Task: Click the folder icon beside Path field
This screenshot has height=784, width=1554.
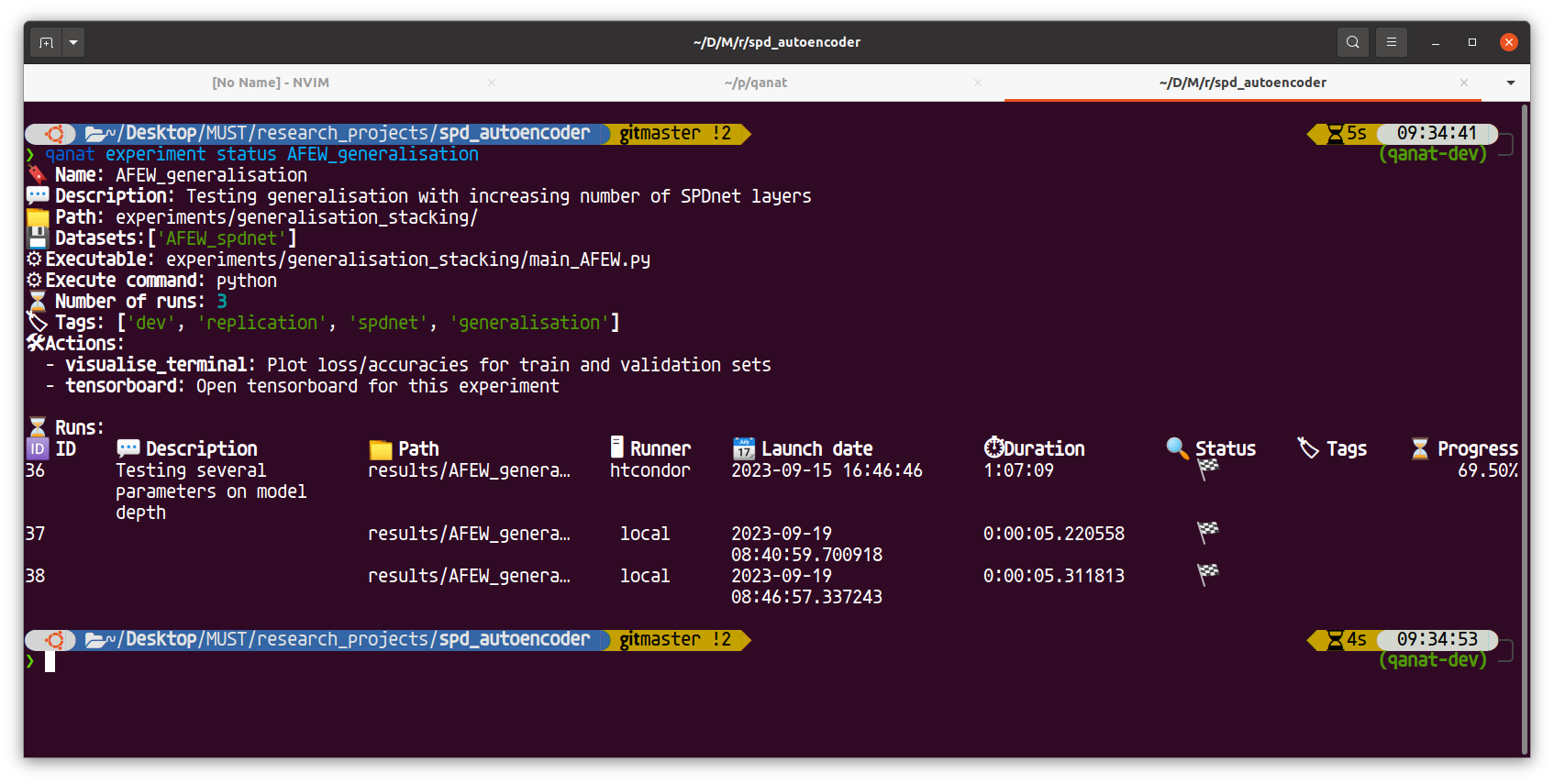Action: [38, 217]
